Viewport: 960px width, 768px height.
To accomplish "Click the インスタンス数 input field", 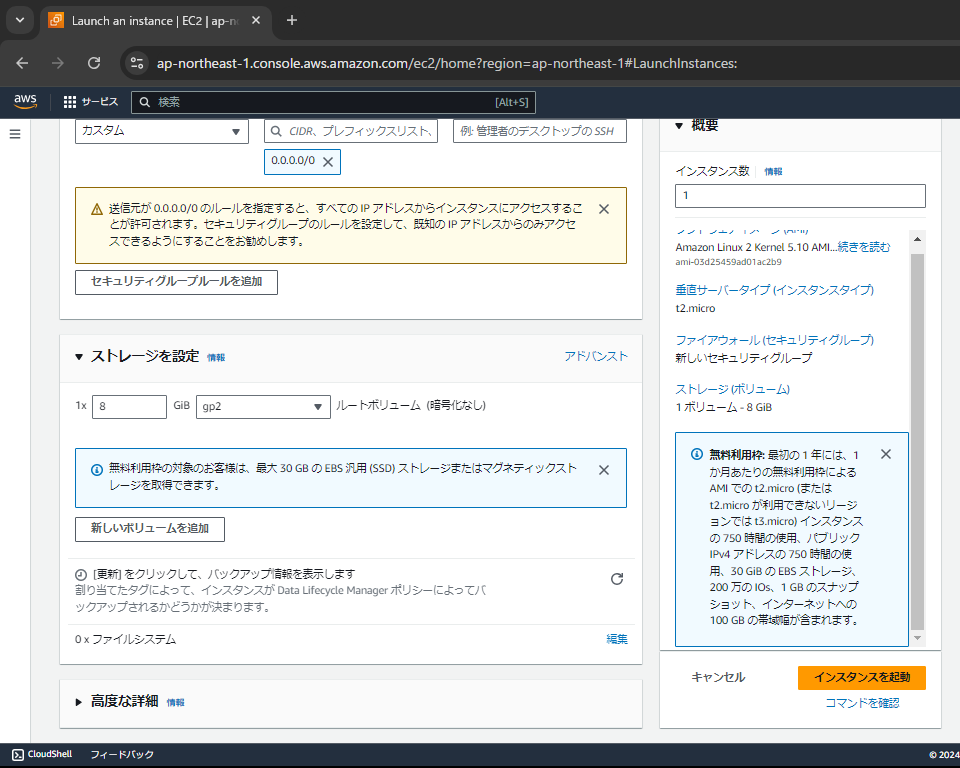I will click(x=800, y=196).
